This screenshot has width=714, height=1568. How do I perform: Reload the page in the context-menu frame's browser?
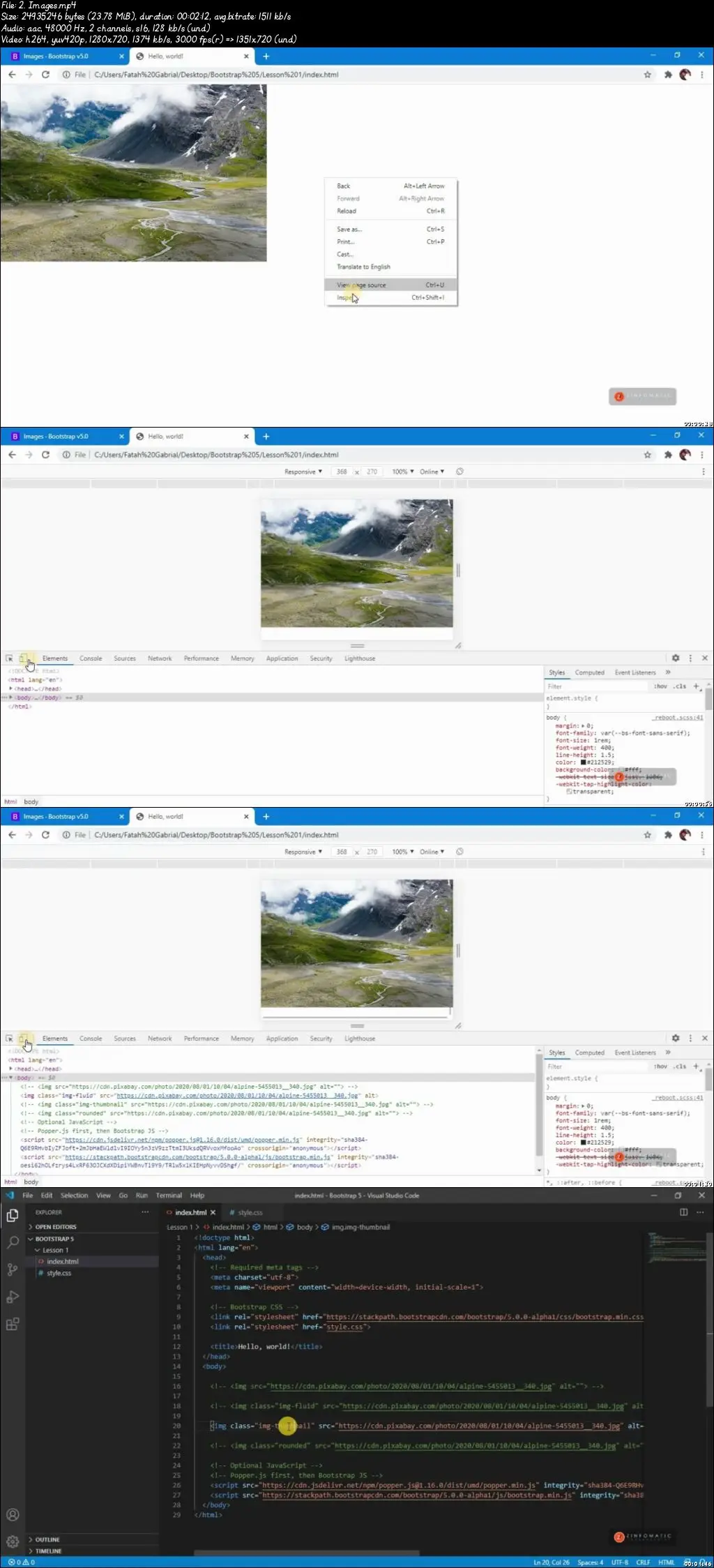tap(45, 75)
